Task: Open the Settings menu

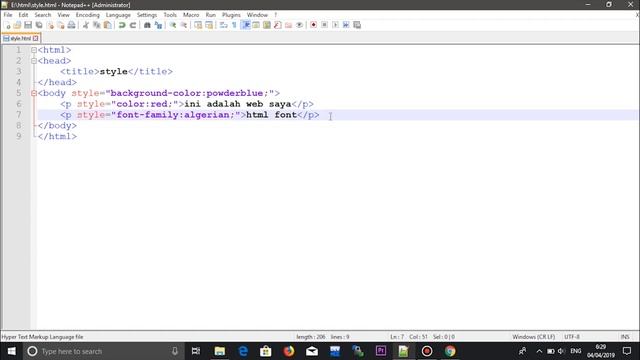Action: (x=147, y=15)
